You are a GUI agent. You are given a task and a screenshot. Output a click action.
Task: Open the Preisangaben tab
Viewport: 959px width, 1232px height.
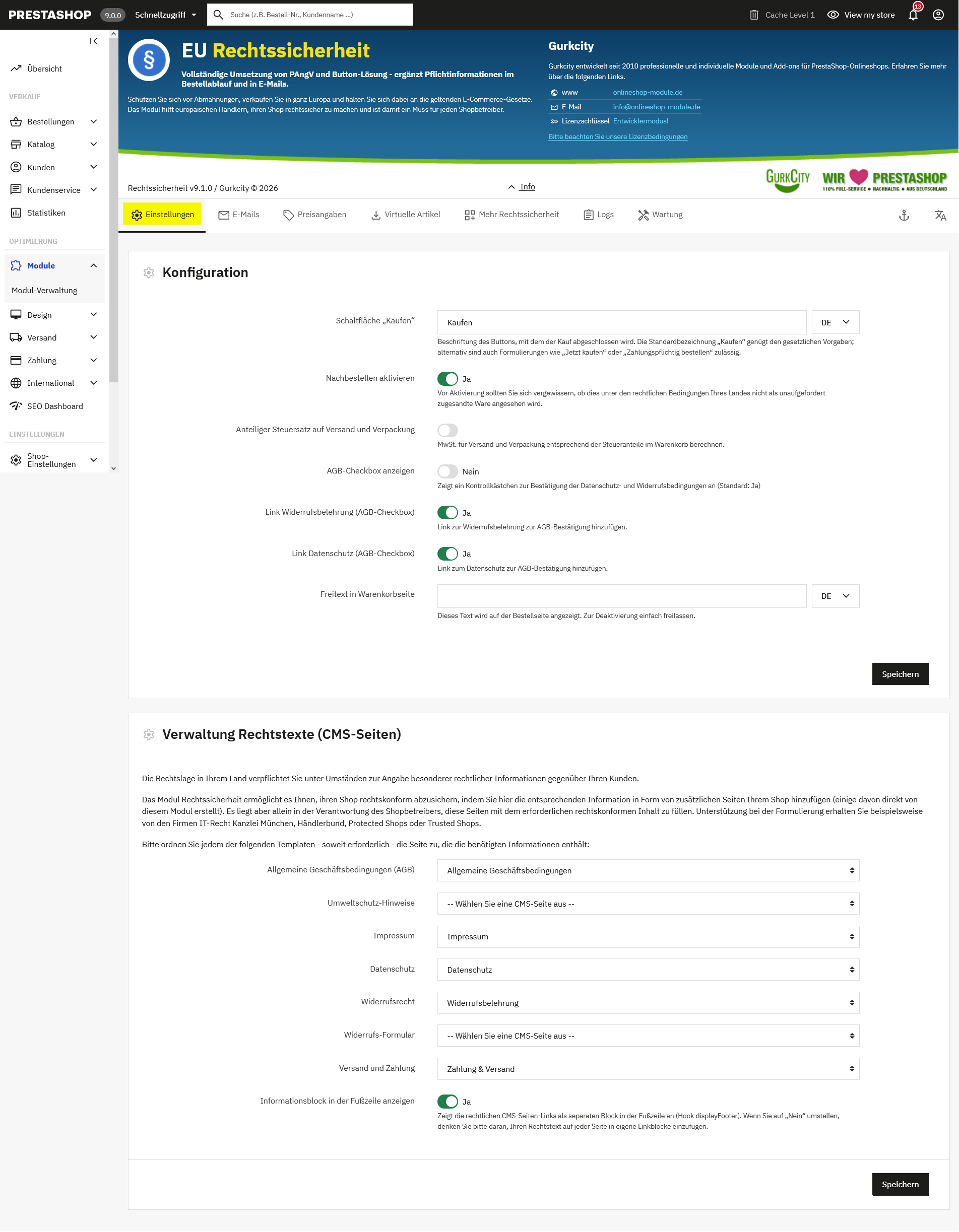(x=315, y=215)
